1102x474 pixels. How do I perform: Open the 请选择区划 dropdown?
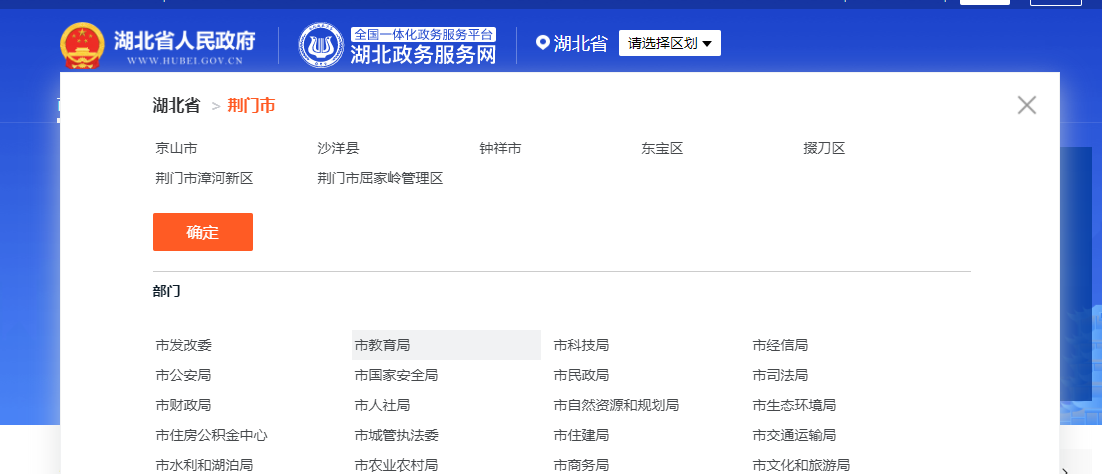[669, 43]
